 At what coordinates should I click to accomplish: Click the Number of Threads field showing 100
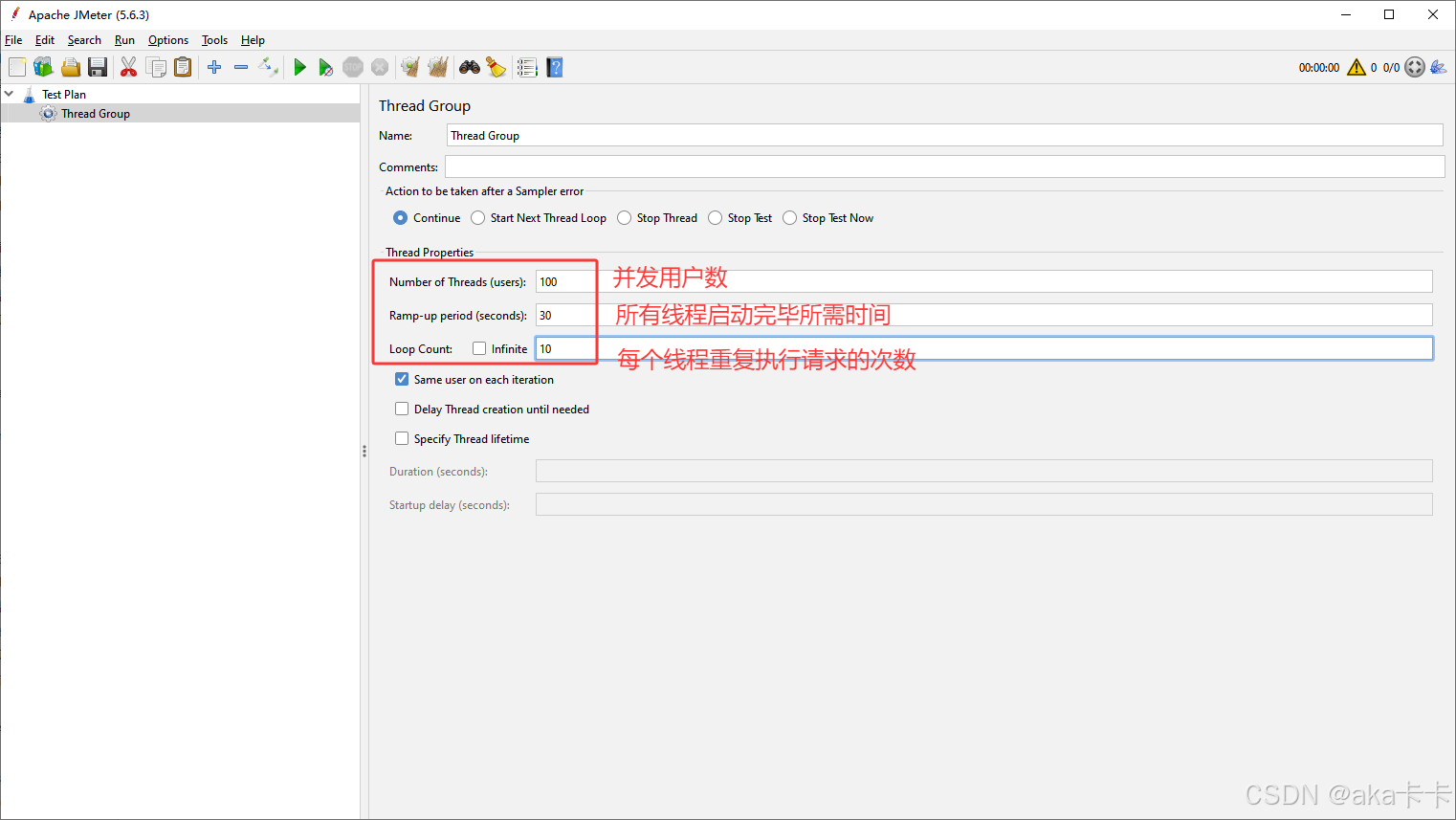(x=984, y=281)
